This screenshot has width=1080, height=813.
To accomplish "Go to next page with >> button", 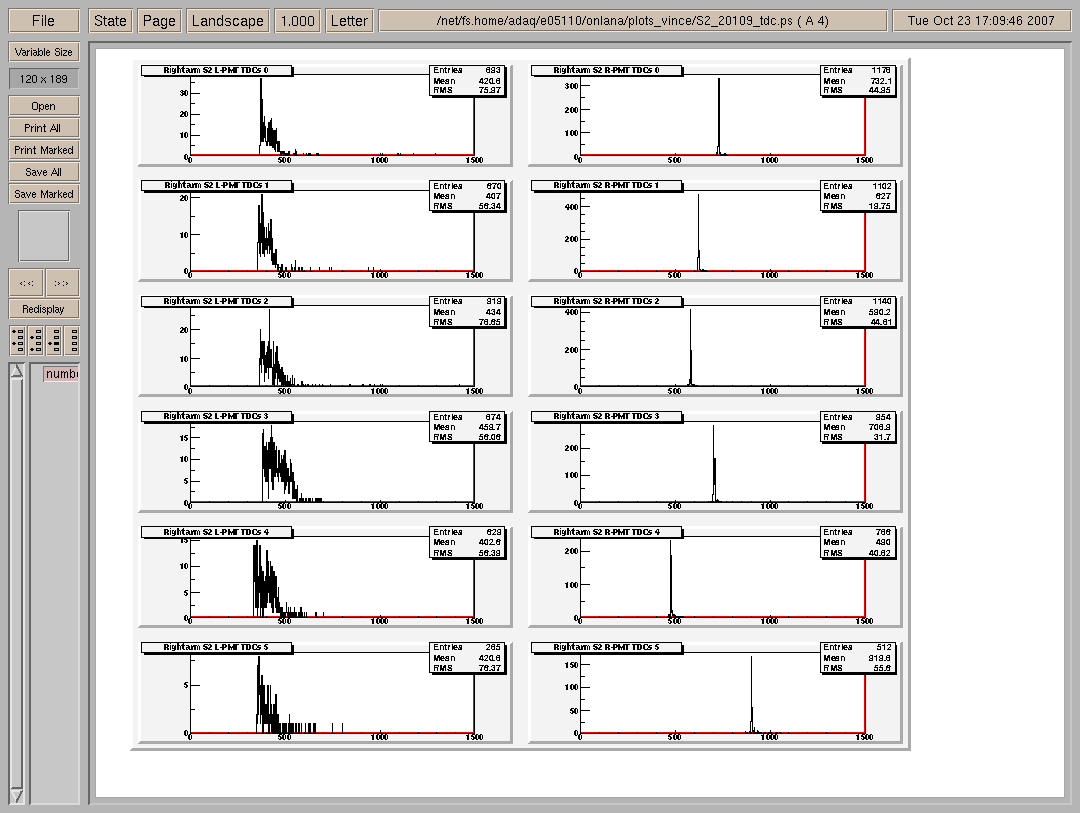I will tap(61, 282).
